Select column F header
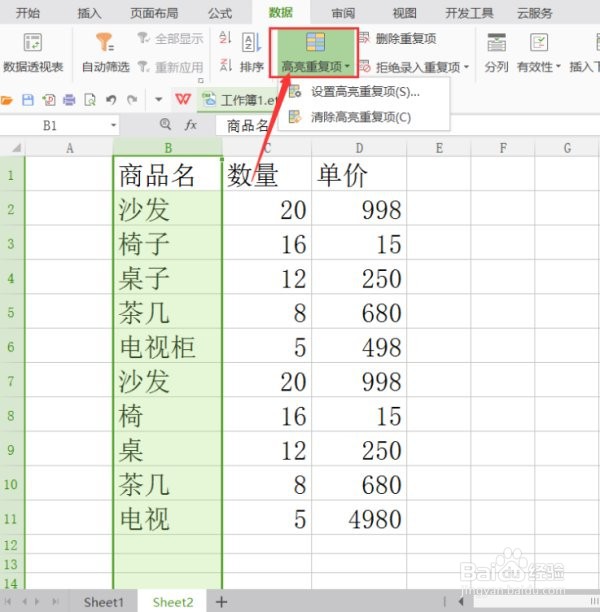The width and height of the screenshot is (600, 612). coord(503,148)
